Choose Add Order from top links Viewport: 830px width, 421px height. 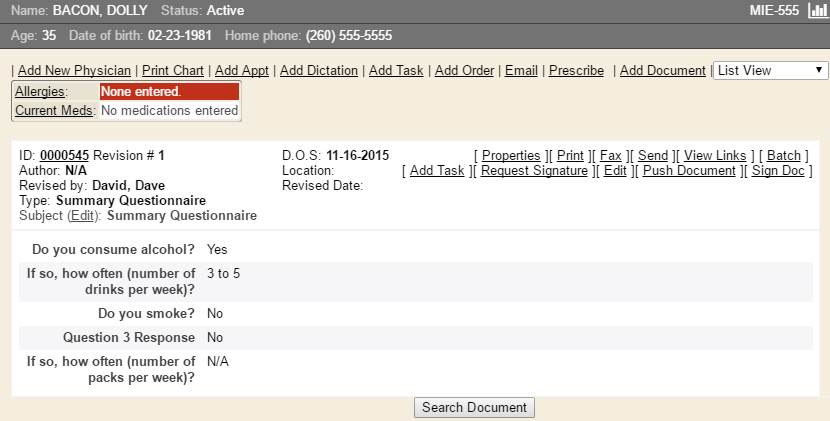[x=464, y=71]
